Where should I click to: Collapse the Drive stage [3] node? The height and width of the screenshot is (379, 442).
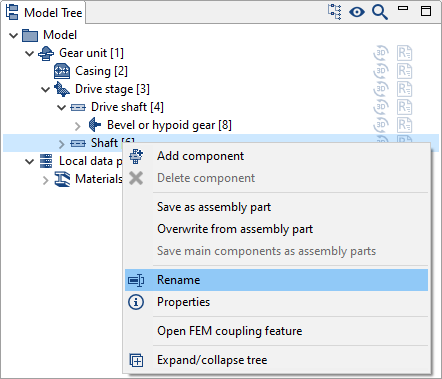(45, 89)
